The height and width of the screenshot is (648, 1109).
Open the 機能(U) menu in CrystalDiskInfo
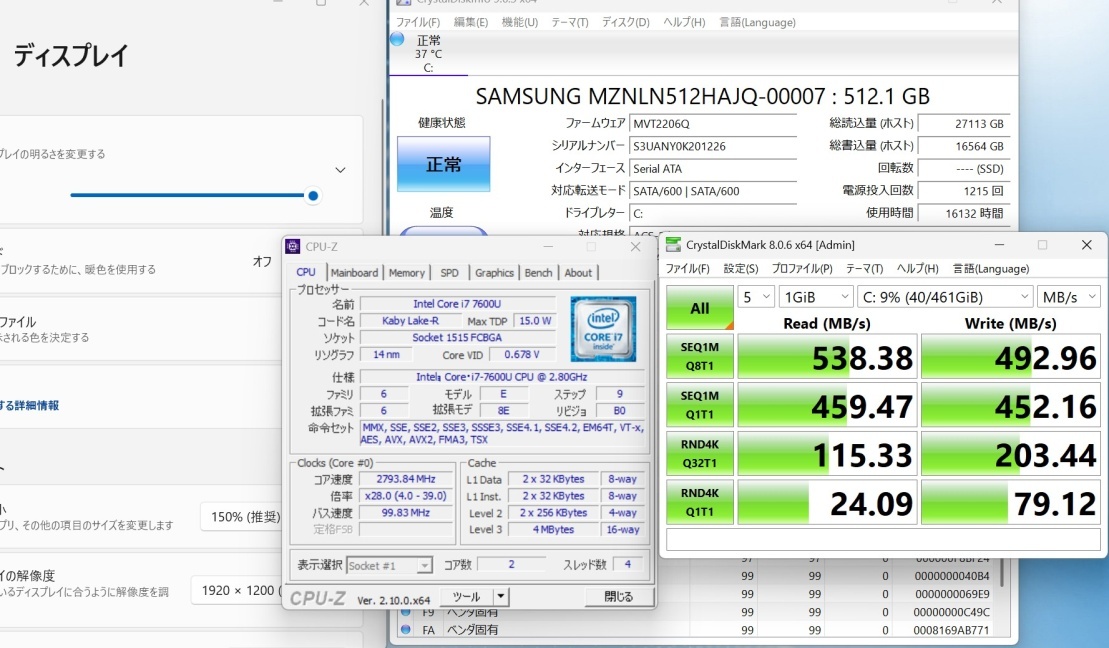519,22
